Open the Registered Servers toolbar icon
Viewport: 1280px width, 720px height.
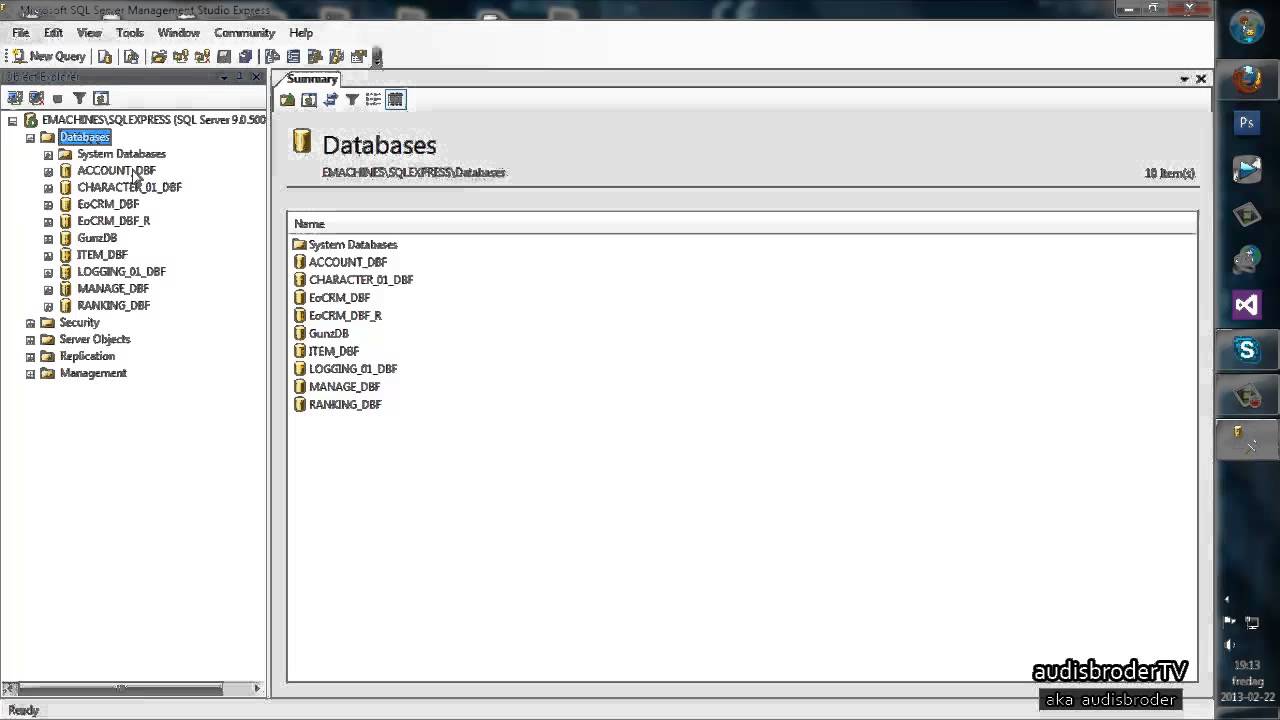click(272, 57)
